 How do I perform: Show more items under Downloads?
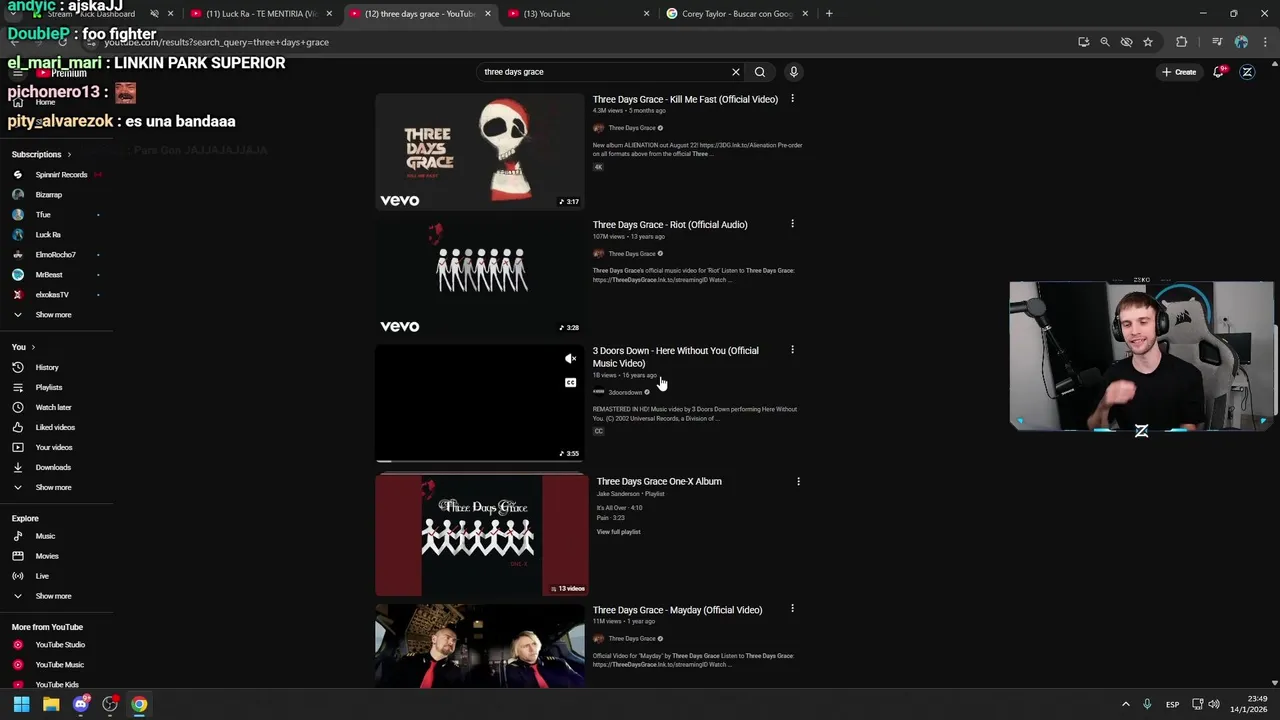click(x=55, y=487)
